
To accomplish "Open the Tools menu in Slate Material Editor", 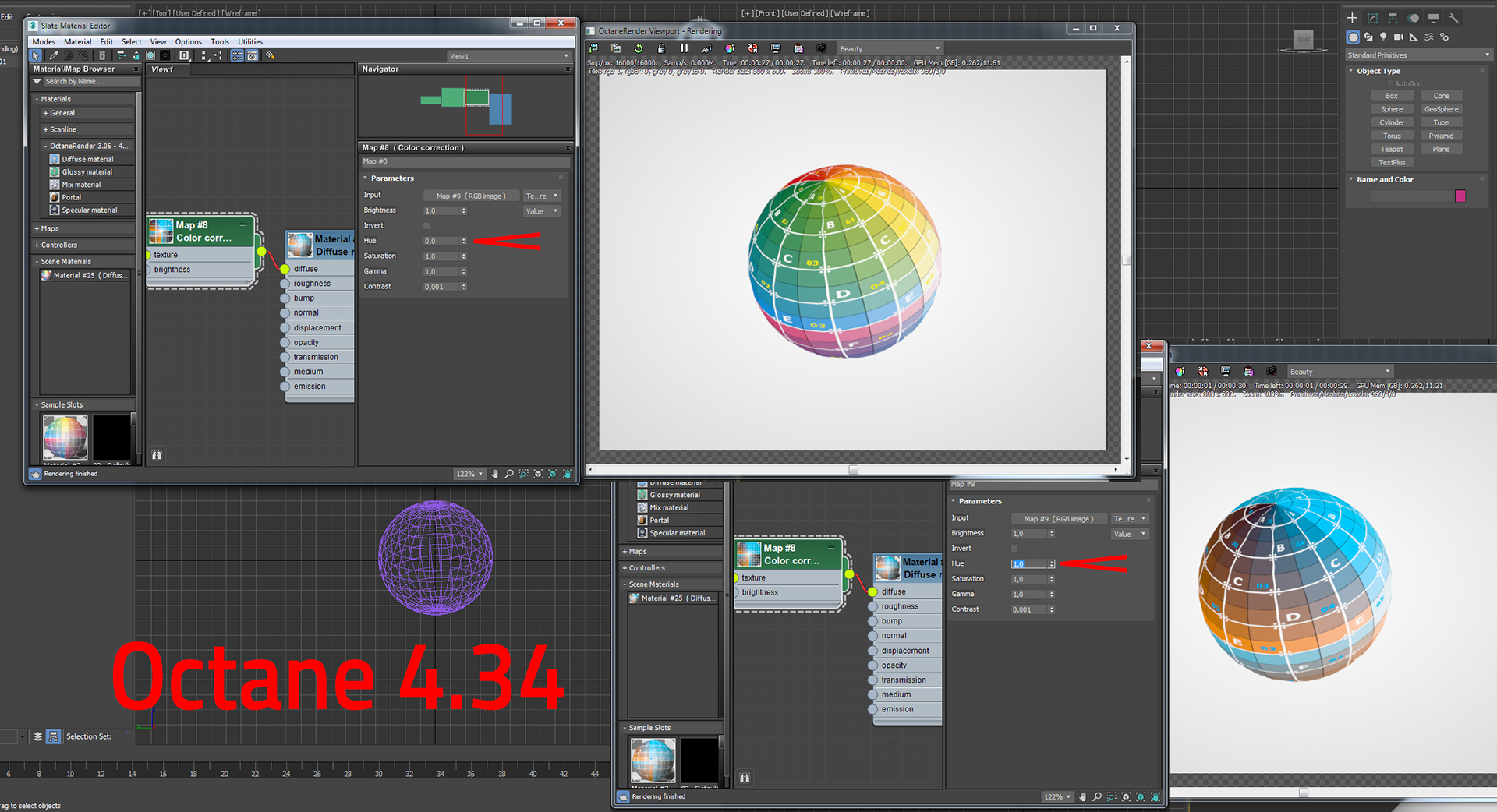I will tap(220, 42).
